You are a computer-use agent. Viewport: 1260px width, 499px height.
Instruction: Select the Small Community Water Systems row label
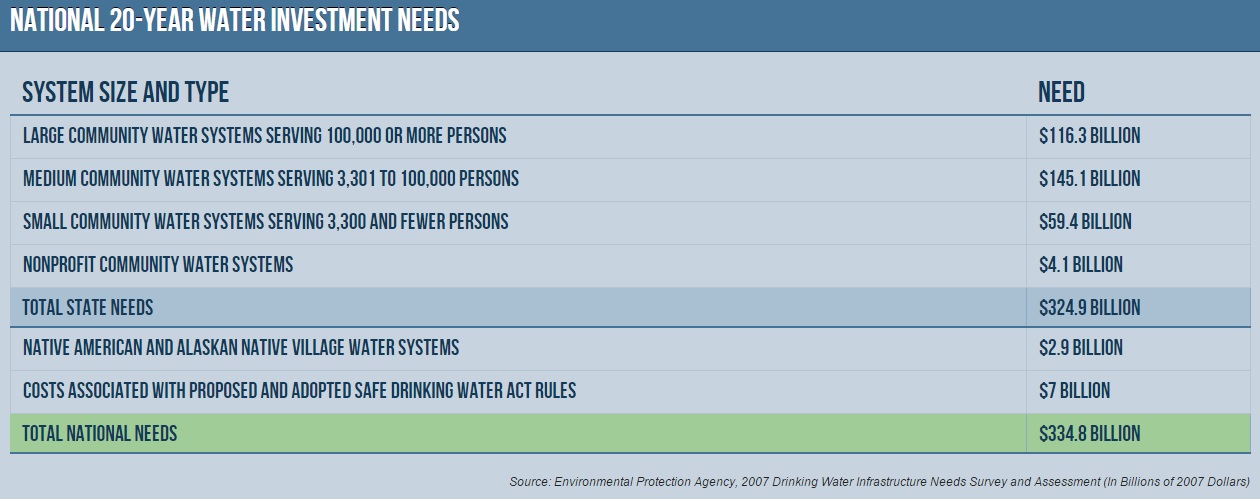click(x=266, y=222)
